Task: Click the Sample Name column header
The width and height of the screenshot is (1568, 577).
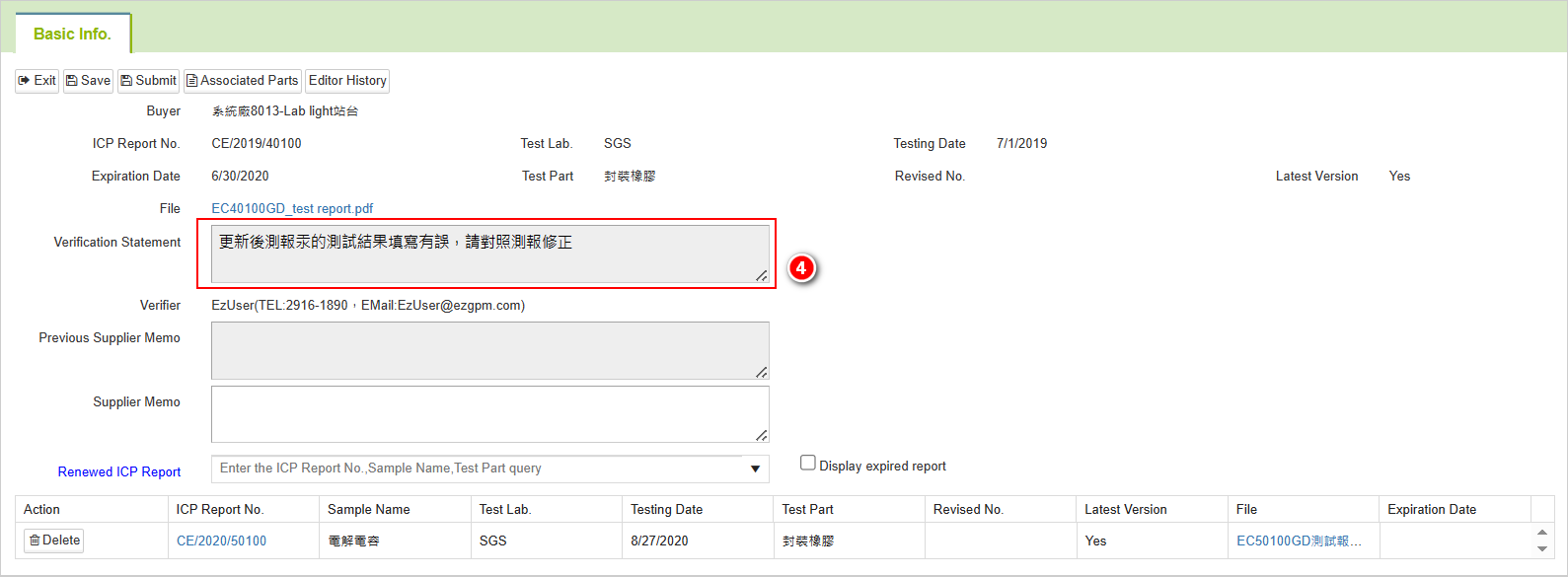Action: click(x=396, y=509)
